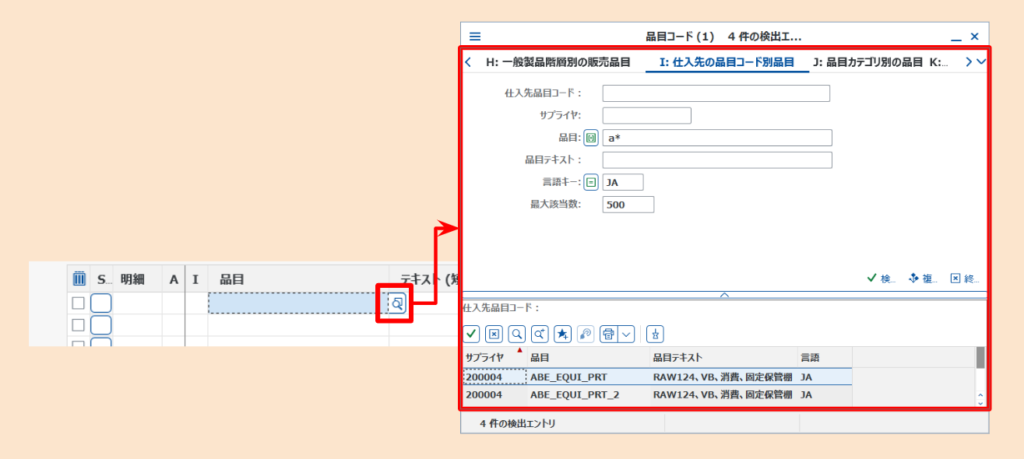Click supplier 200004 in the ABE_EQUI_PRT_2 row

pyautogui.click(x=494, y=395)
